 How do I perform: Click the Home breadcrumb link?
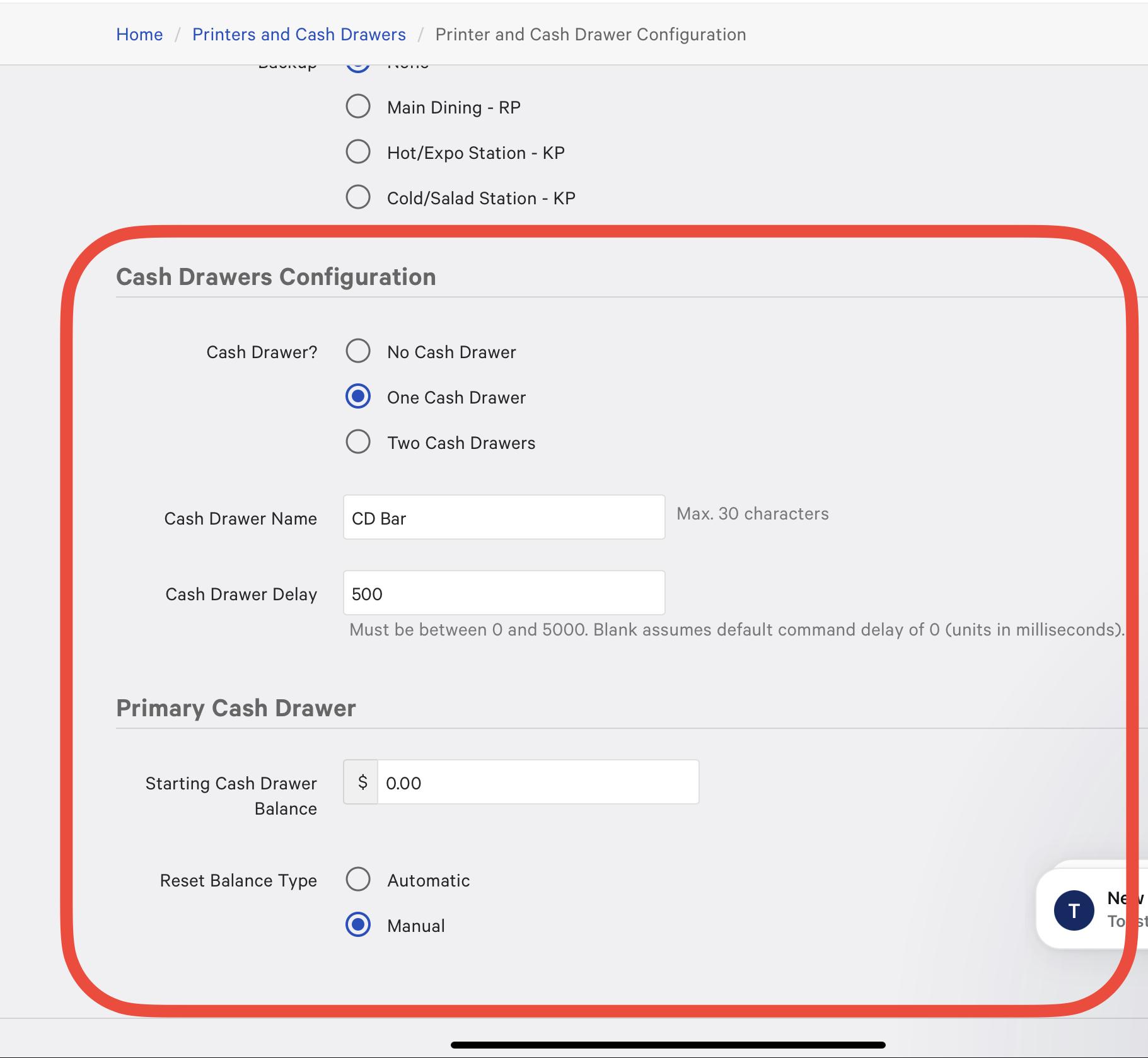tap(139, 34)
